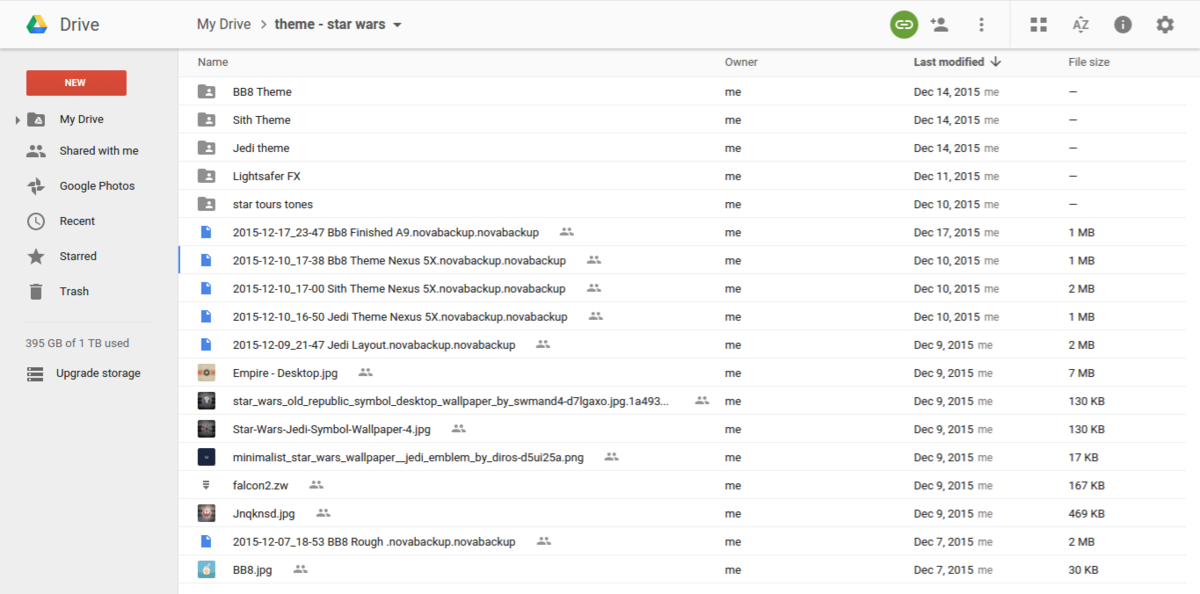Open the share with people icon
1200x594 pixels.
(x=939, y=23)
